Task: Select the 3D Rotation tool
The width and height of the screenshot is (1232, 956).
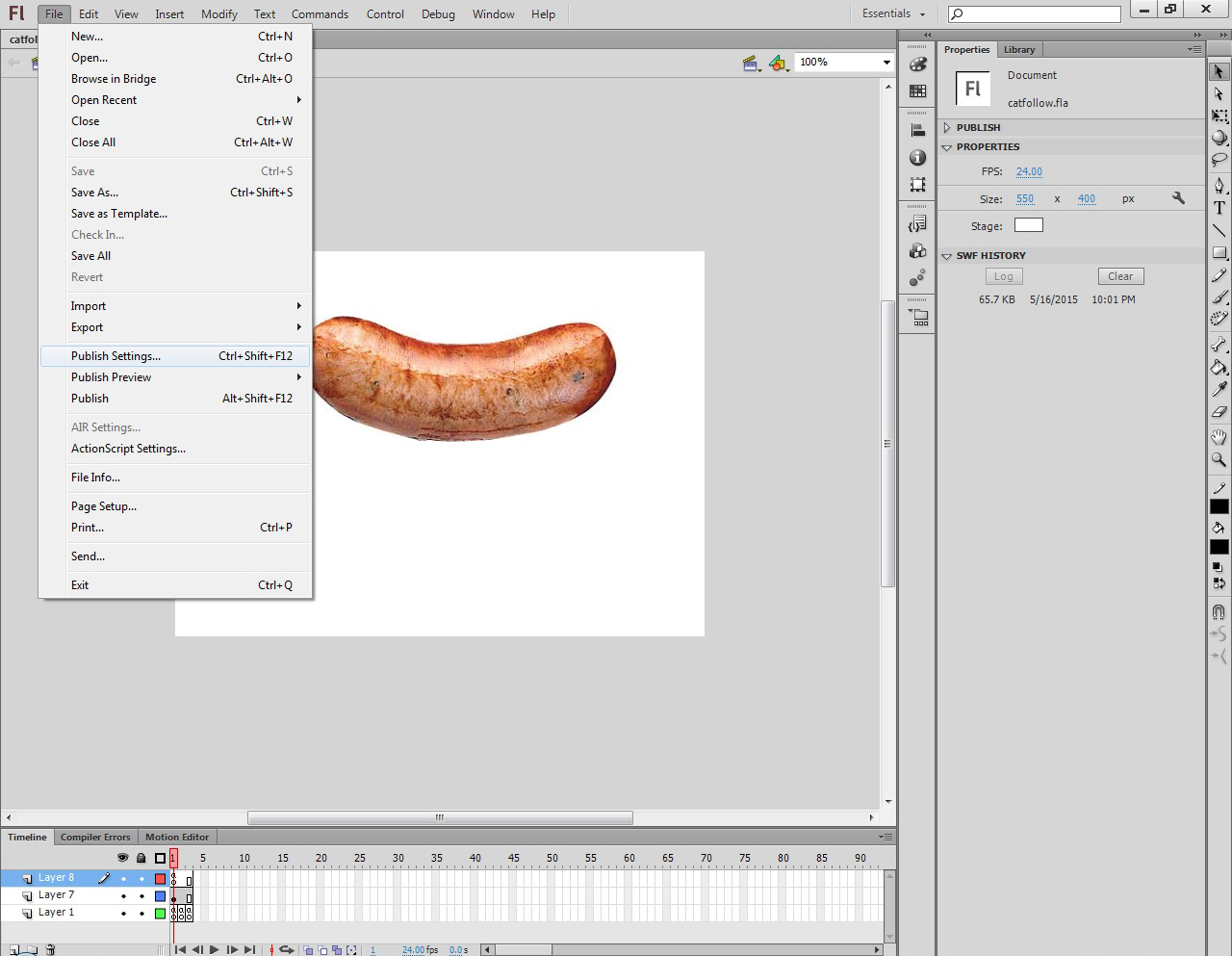Action: coord(1219,138)
